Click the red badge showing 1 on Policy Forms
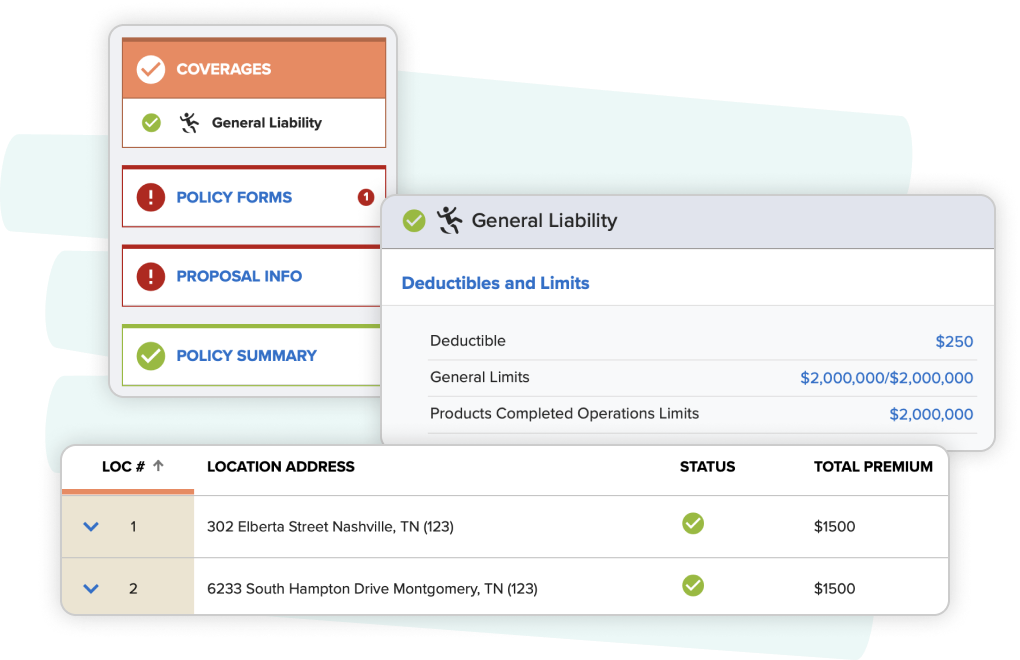 366,197
